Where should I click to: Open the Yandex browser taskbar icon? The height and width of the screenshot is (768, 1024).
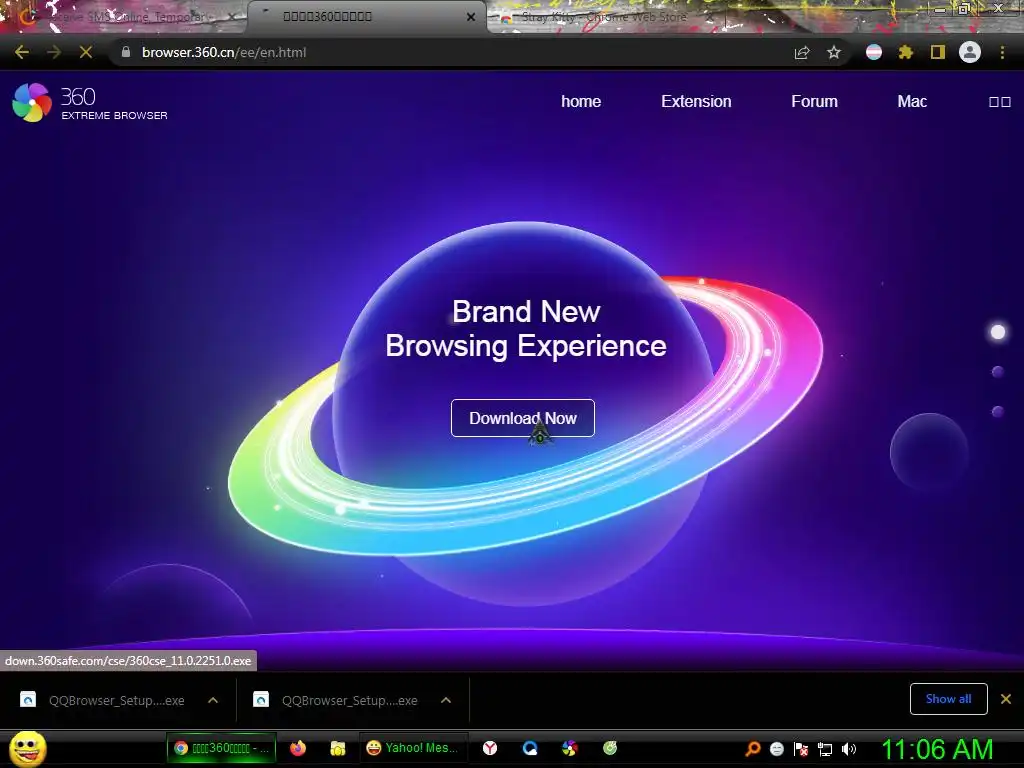[490, 748]
